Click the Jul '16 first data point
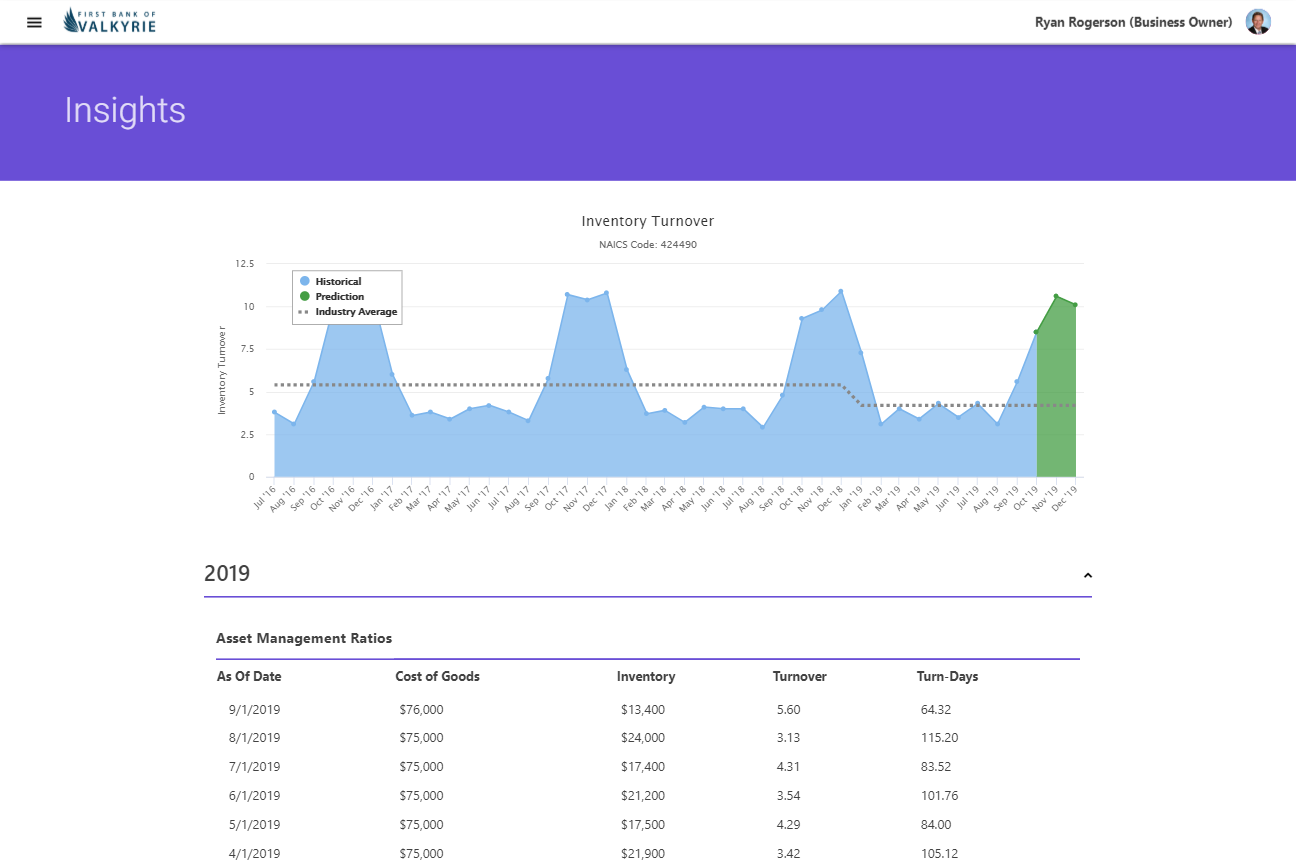Screen dimensions: 1296x864 (274, 412)
